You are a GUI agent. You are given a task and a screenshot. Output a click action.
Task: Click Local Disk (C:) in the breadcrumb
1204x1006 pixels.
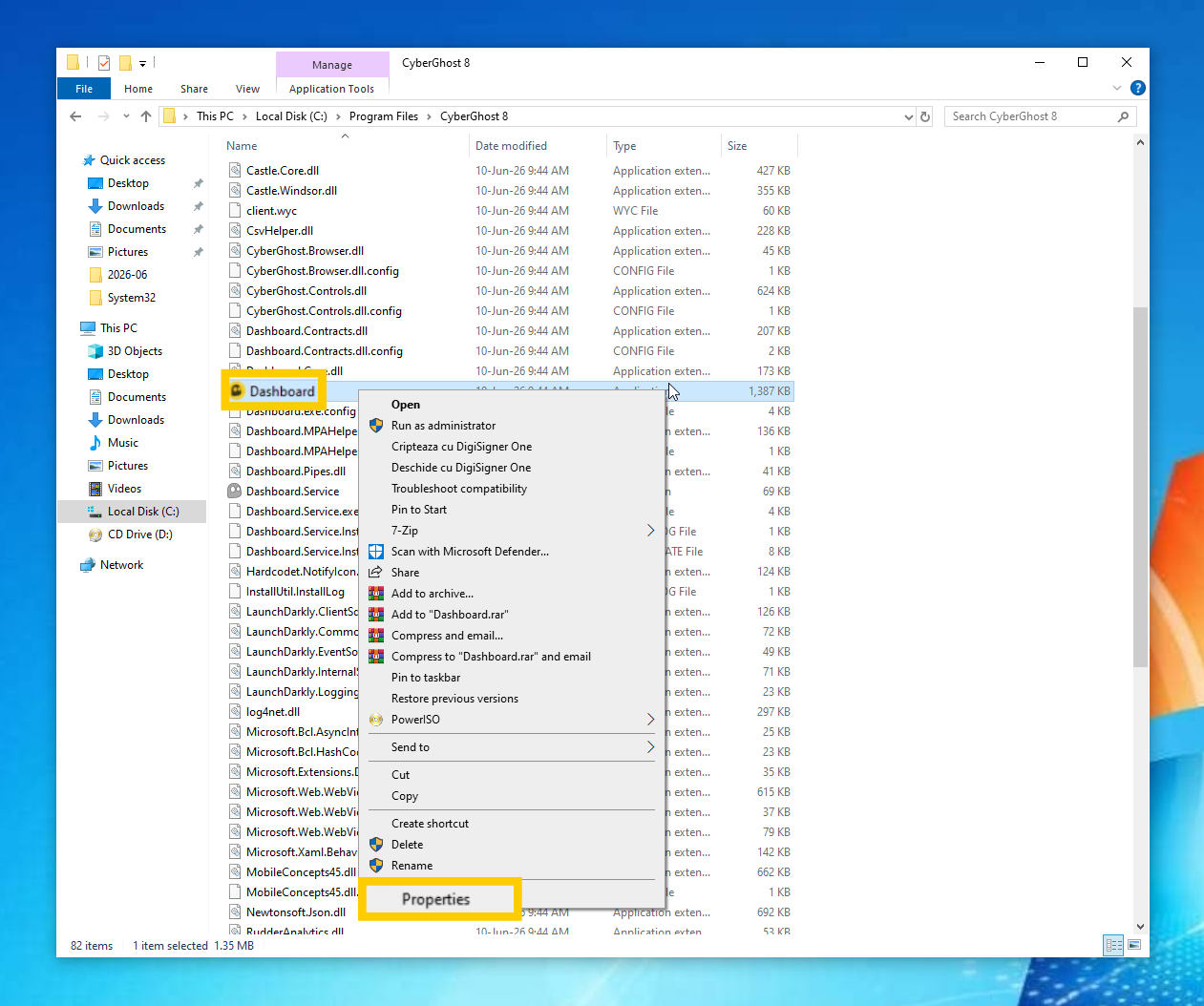point(291,116)
